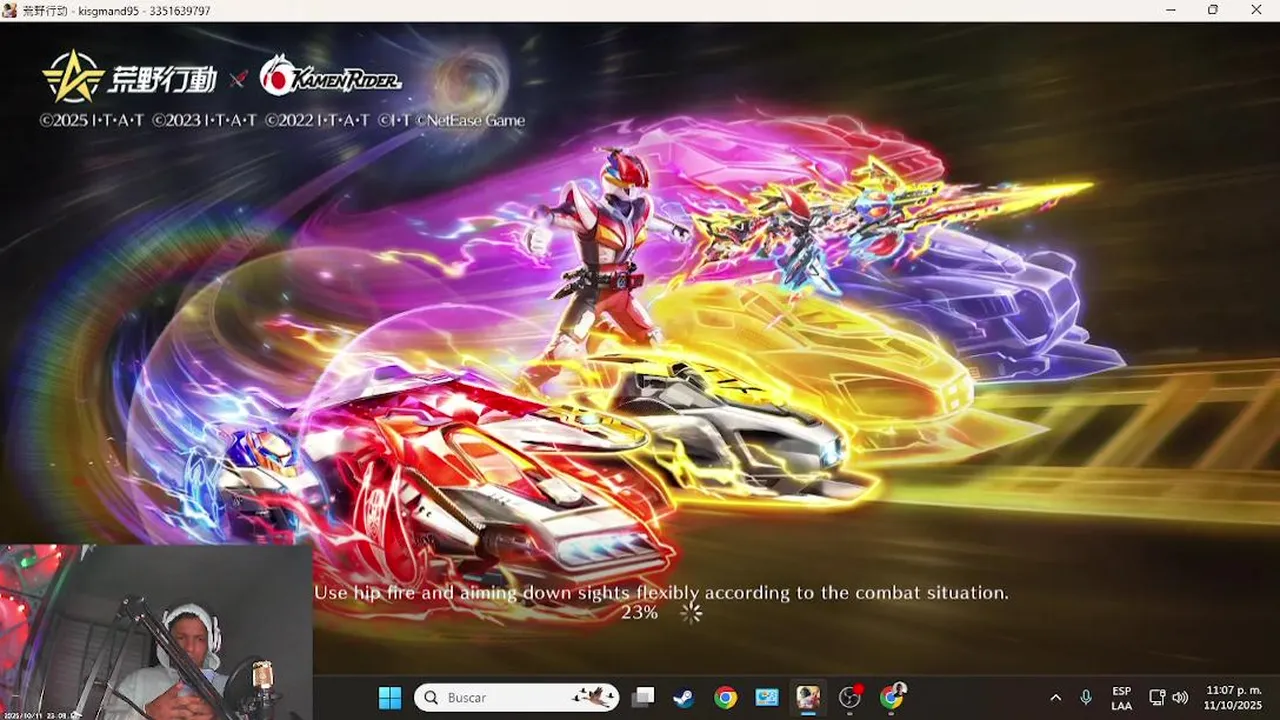Open the blue monitor app on taskbar
Viewport: 1280px width, 720px height.
point(767,697)
